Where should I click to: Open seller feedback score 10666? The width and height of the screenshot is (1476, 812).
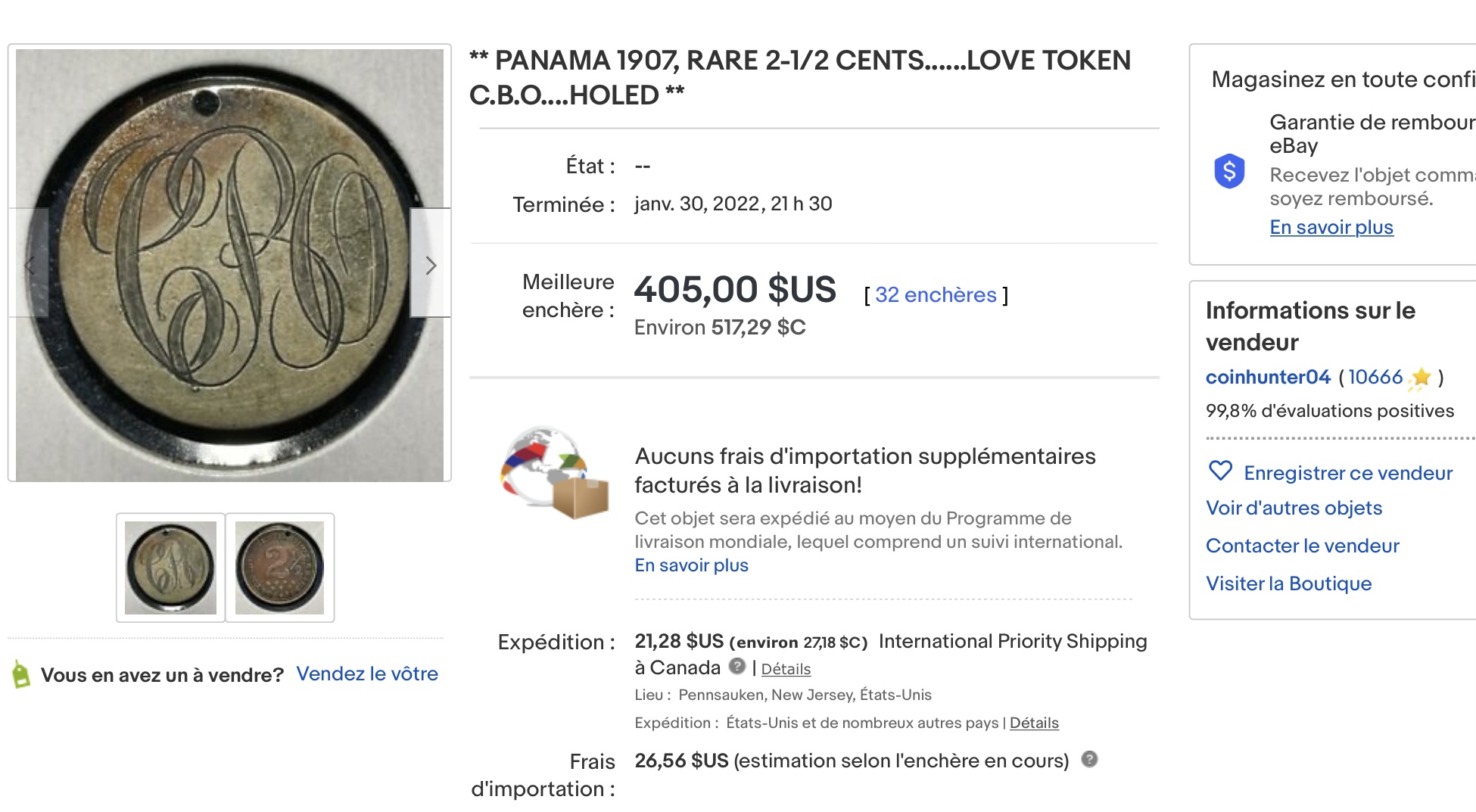1375,377
